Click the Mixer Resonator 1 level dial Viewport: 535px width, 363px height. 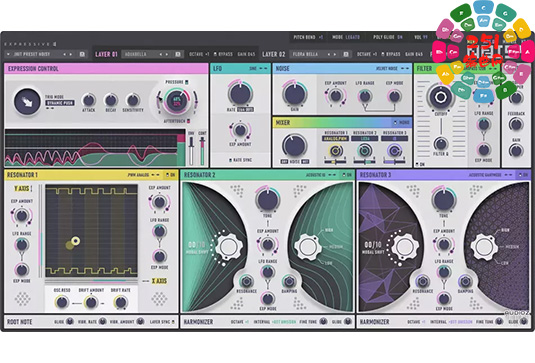click(335, 150)
